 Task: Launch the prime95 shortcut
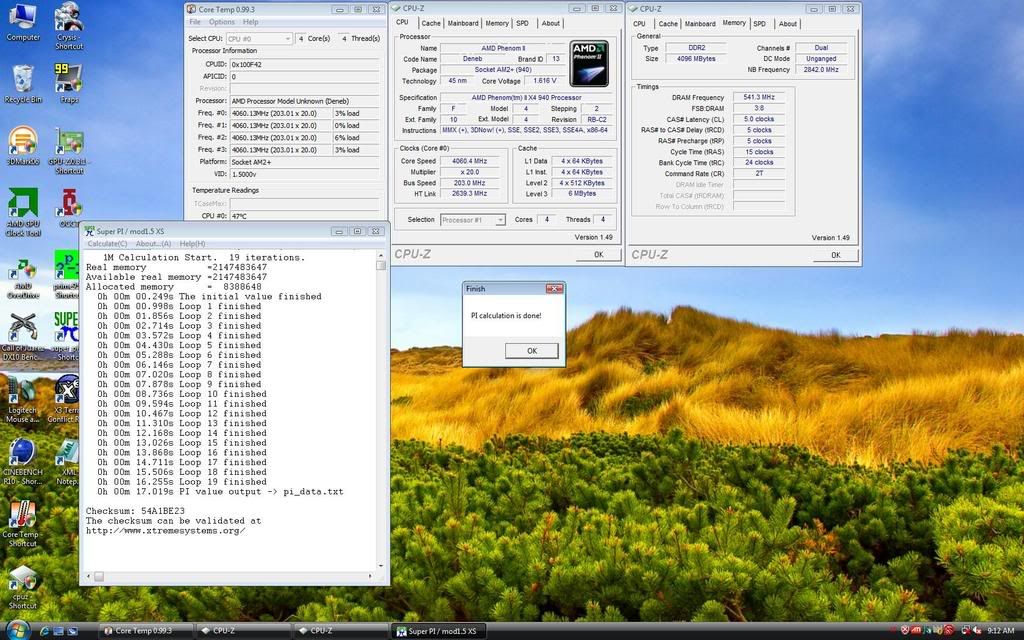coord(67,274)
